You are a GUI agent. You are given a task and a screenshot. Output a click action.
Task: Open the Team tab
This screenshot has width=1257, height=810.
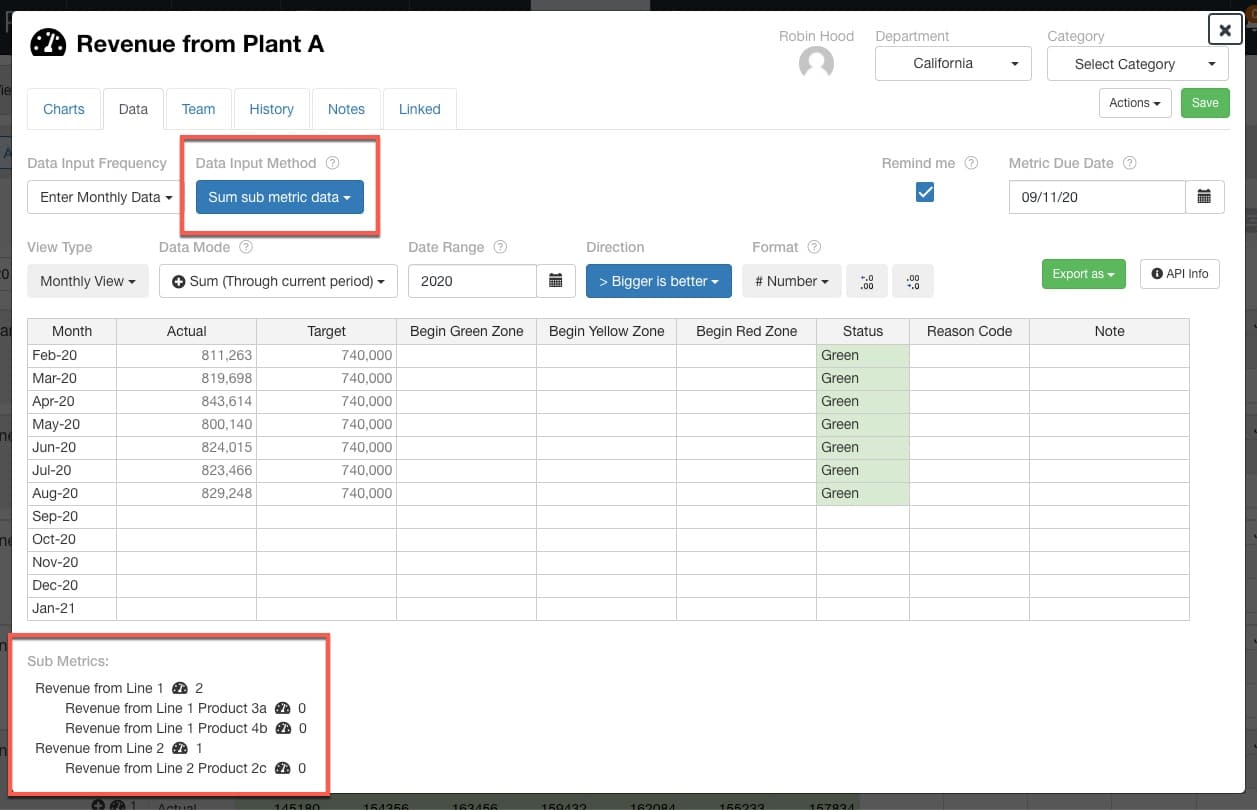coord(198,109)
